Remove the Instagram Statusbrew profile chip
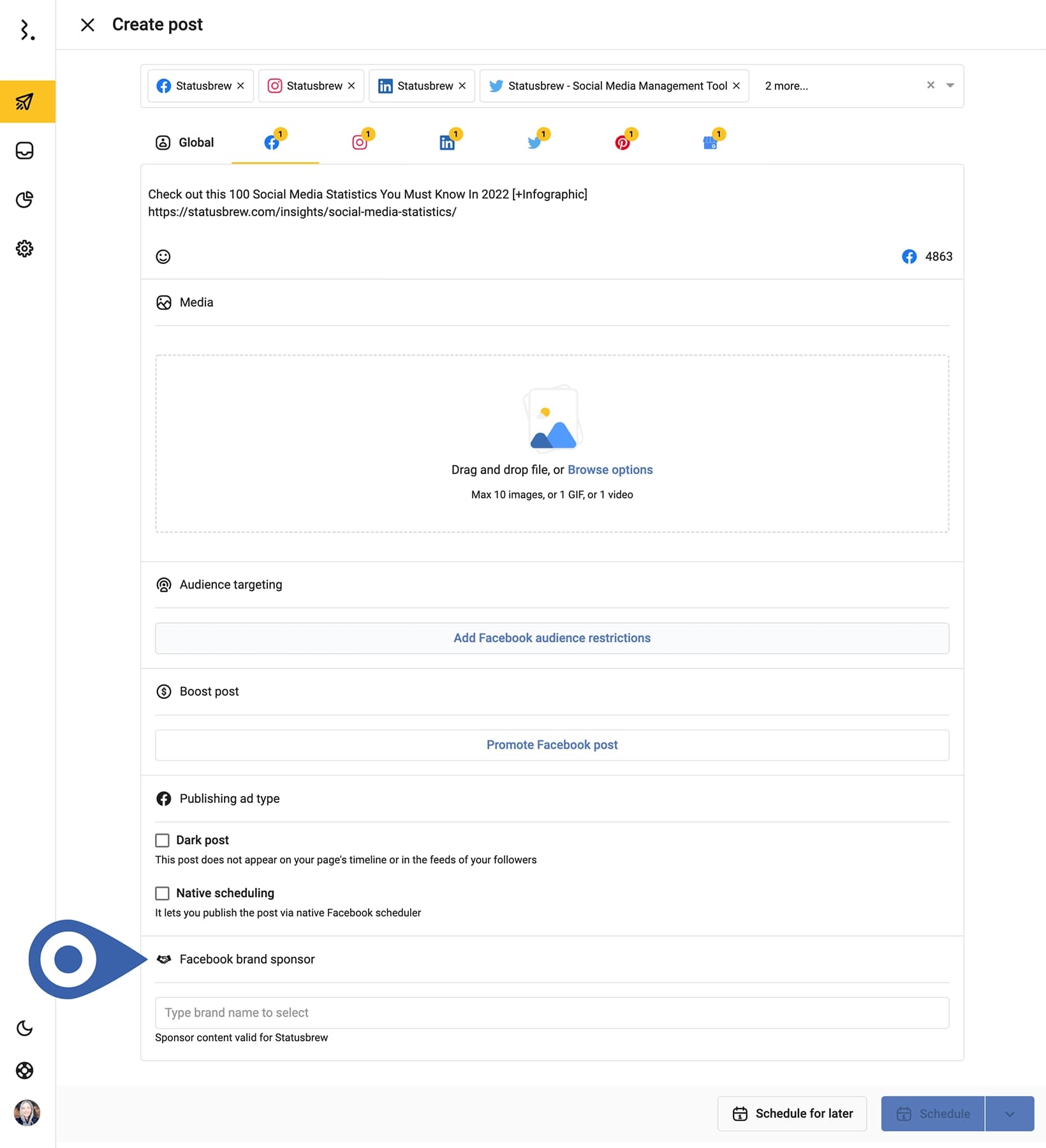The width and height of the screenshot is (1046, 1148). (351, 85)
